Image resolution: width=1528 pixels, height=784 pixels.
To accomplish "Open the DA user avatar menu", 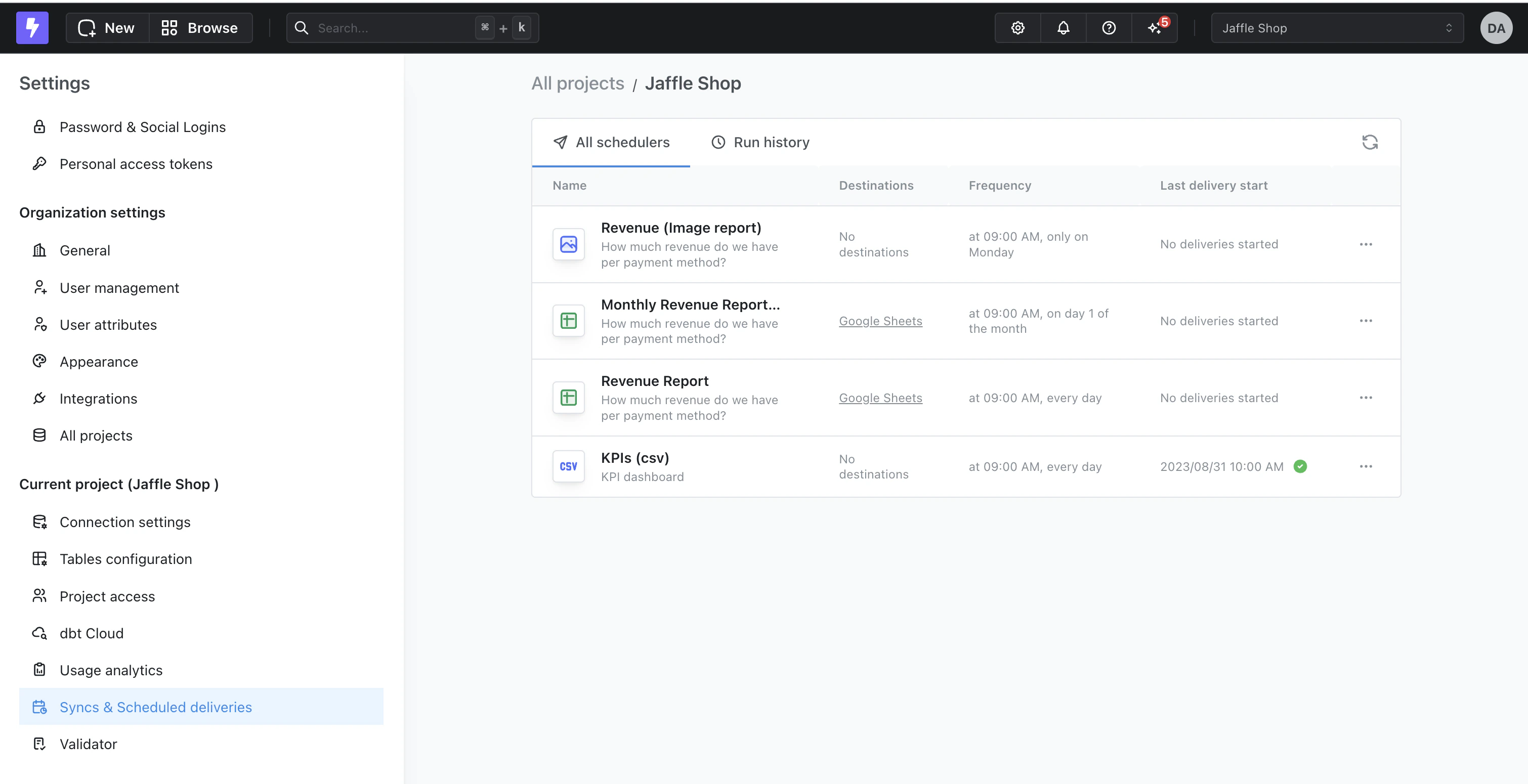I will 1496,28.
